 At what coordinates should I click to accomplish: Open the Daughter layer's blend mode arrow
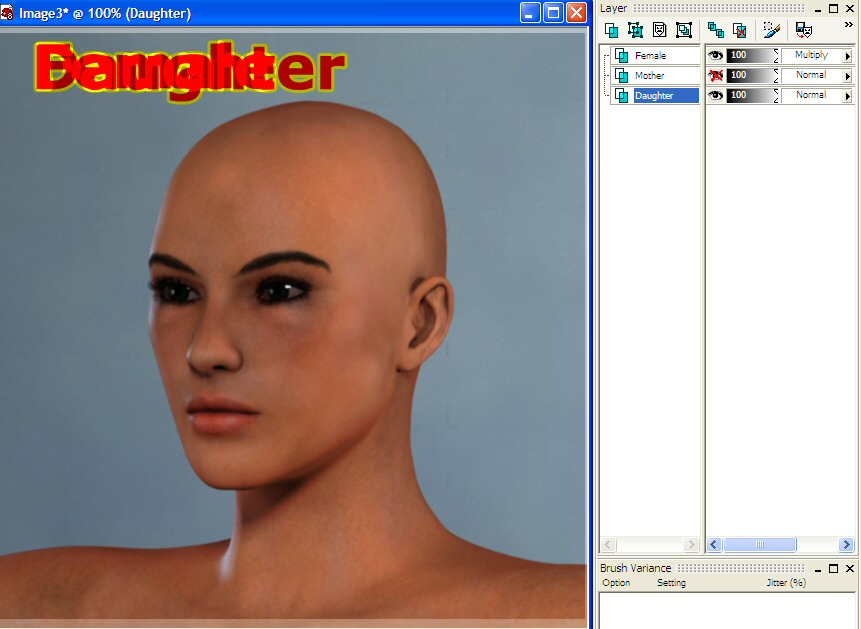(x=848, y=96)
